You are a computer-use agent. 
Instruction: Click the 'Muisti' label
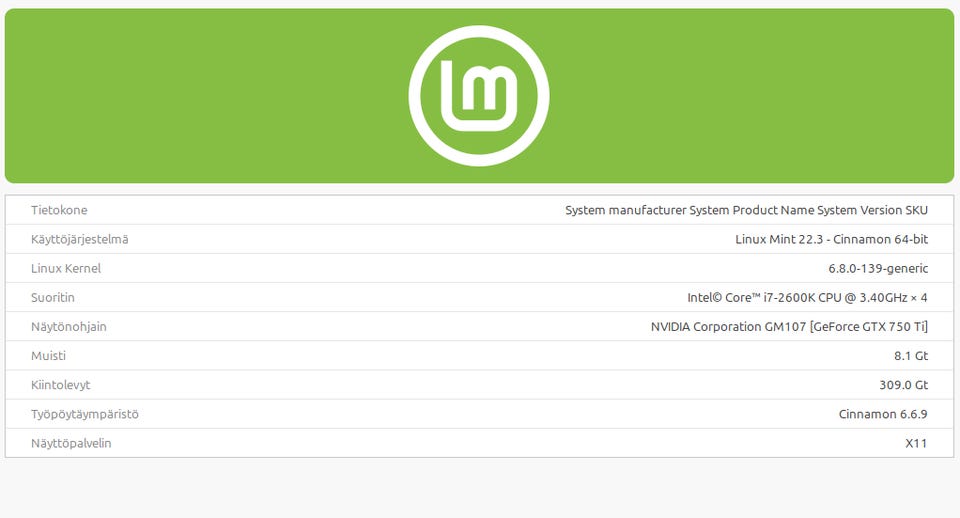coord(48,356)
